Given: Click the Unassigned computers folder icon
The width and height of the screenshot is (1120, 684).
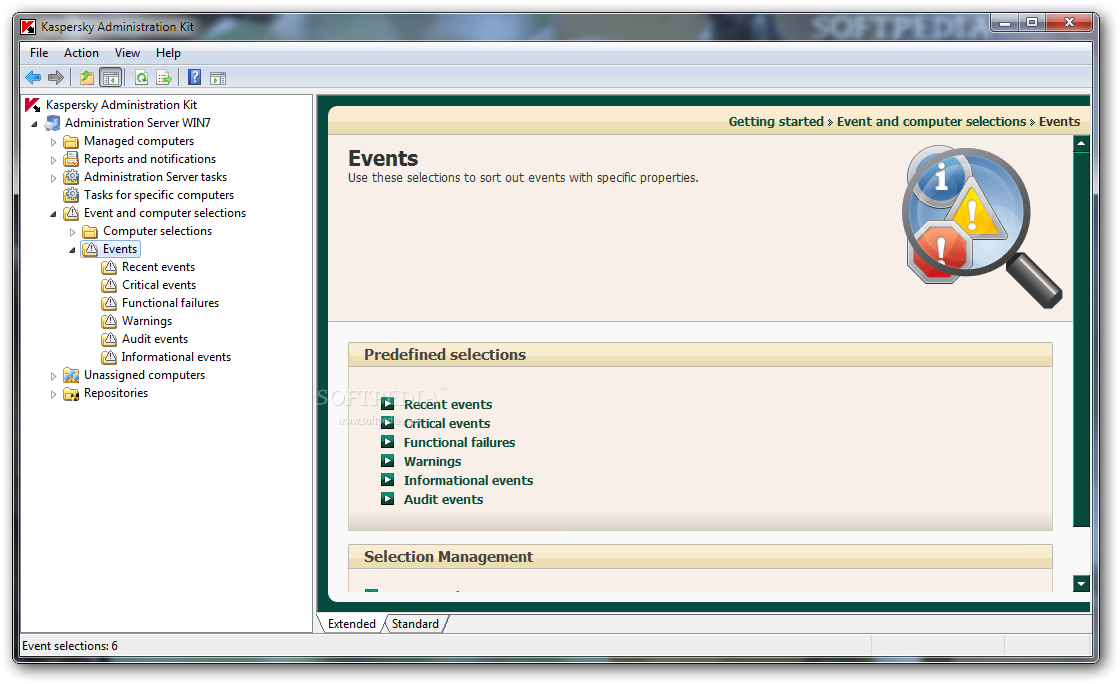Looking at the screenshot, I should (x=71, y=375).
